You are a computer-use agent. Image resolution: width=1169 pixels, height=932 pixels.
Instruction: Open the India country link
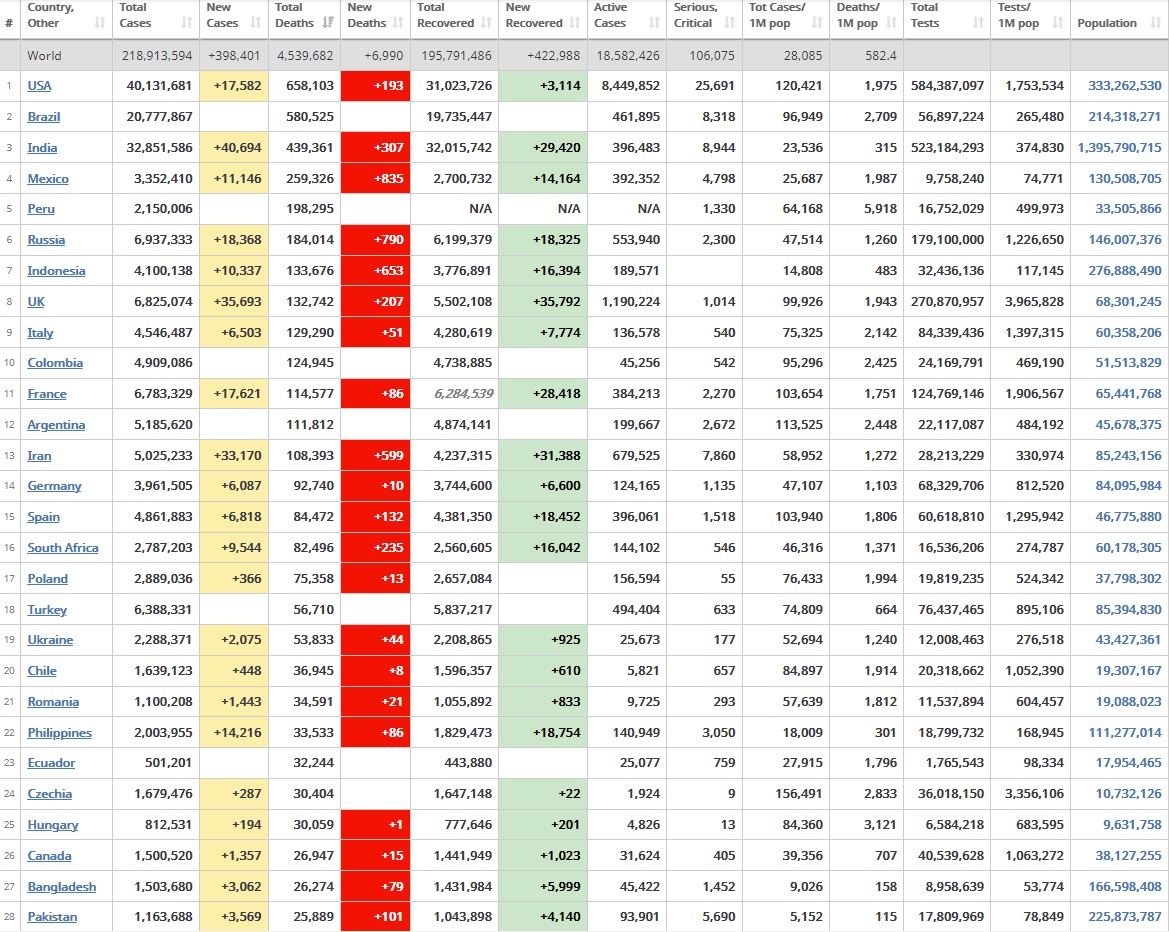click(x=42, y=148)
